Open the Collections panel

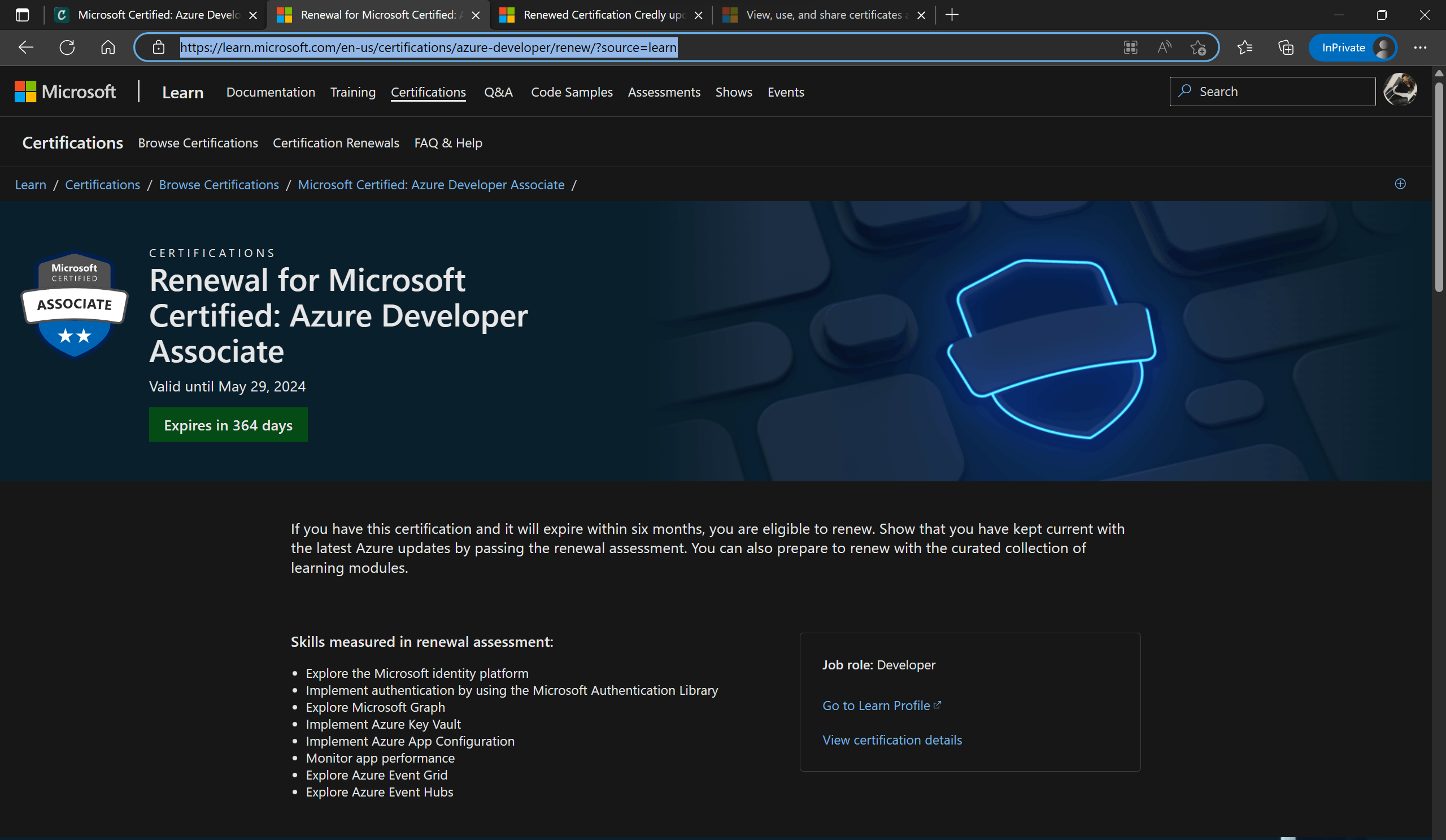(1286, 47)
